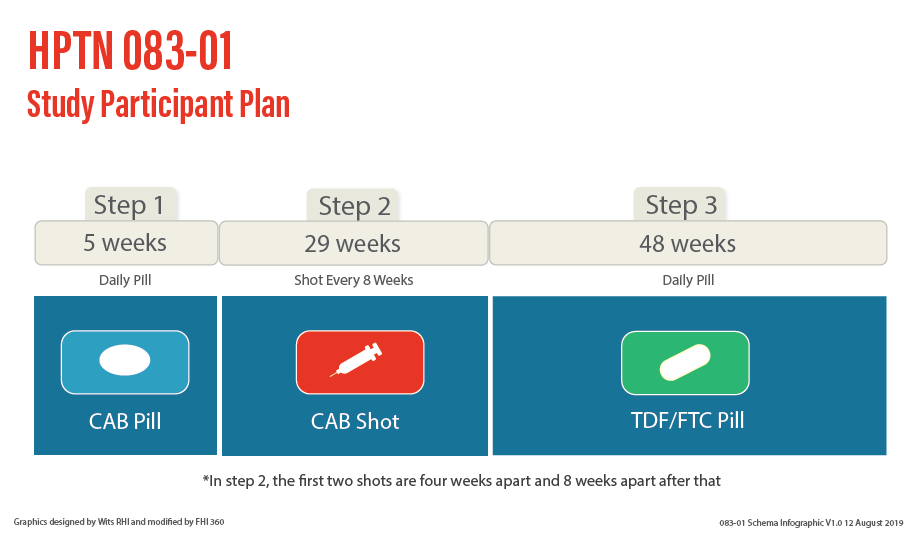Click the Shot Every 8 Weeks text

353,280
